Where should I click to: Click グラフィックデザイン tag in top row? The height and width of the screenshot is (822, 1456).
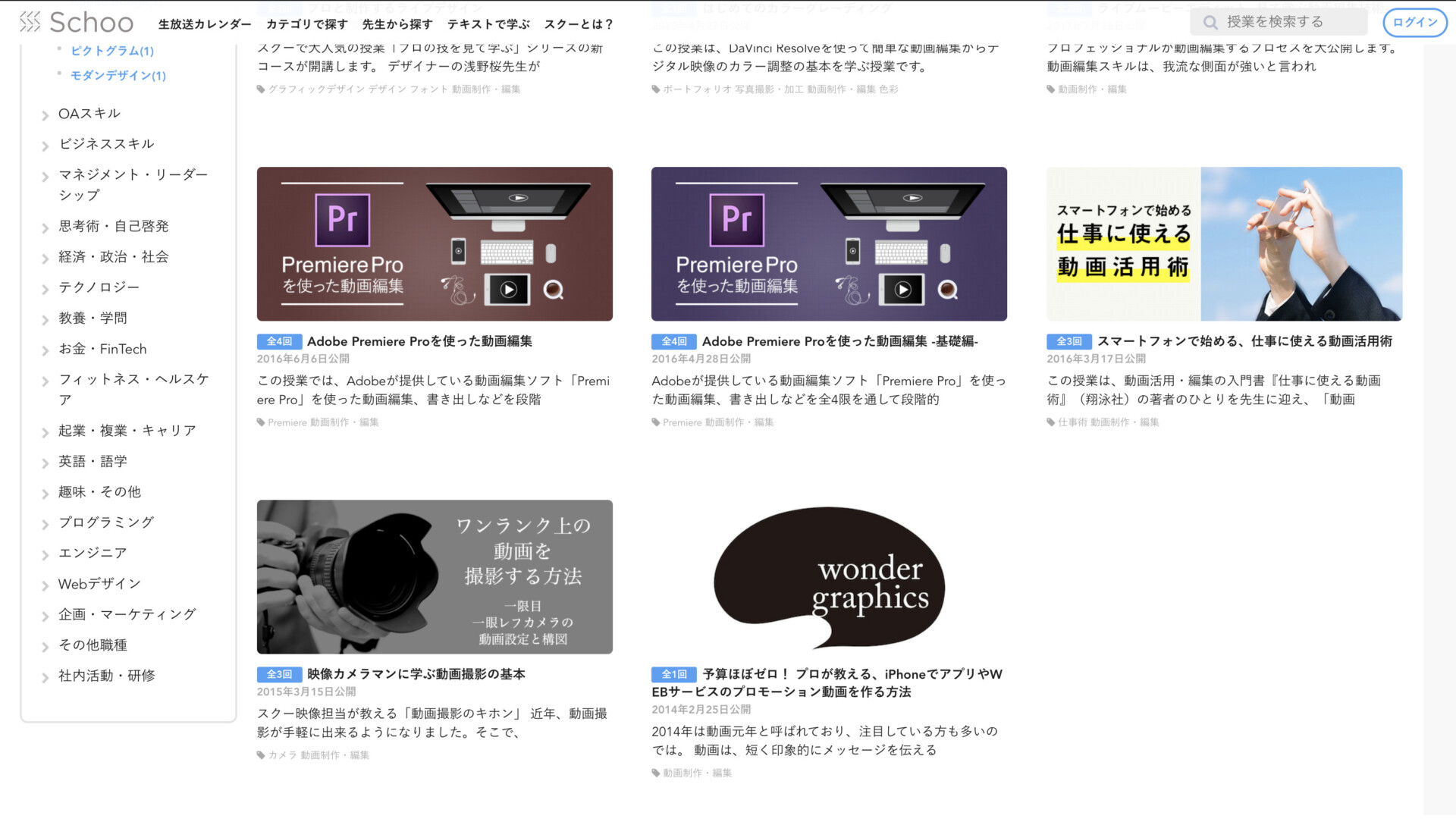tap(316, 90)
